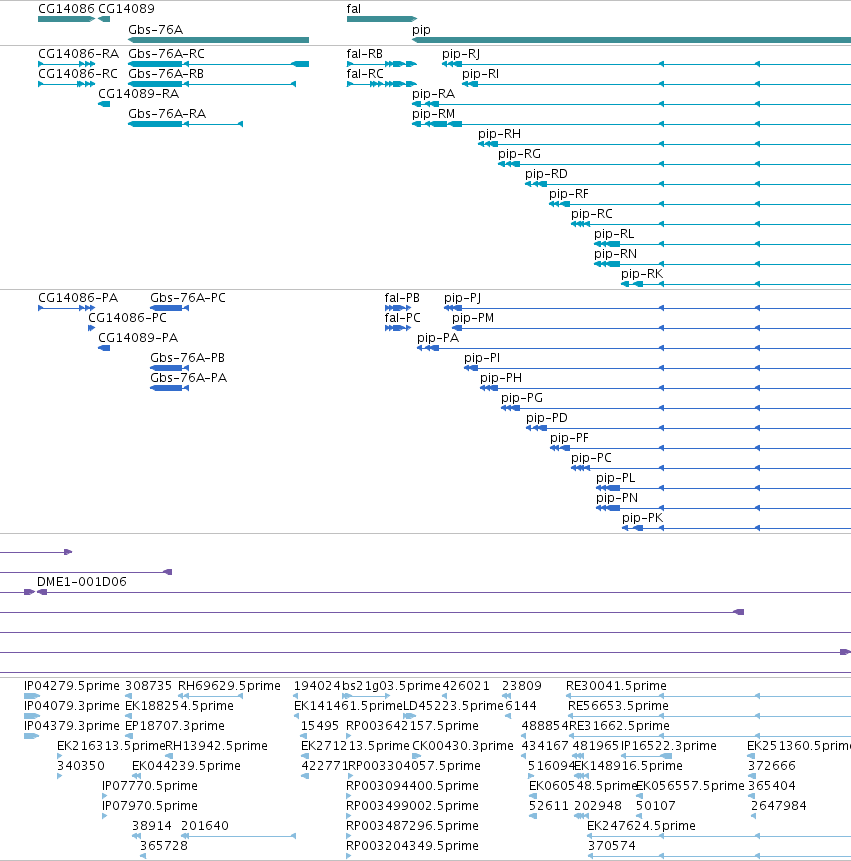Click the fal-RB transcript label
The width and height of the screenshot is (851, 861).
pos(365,54)
